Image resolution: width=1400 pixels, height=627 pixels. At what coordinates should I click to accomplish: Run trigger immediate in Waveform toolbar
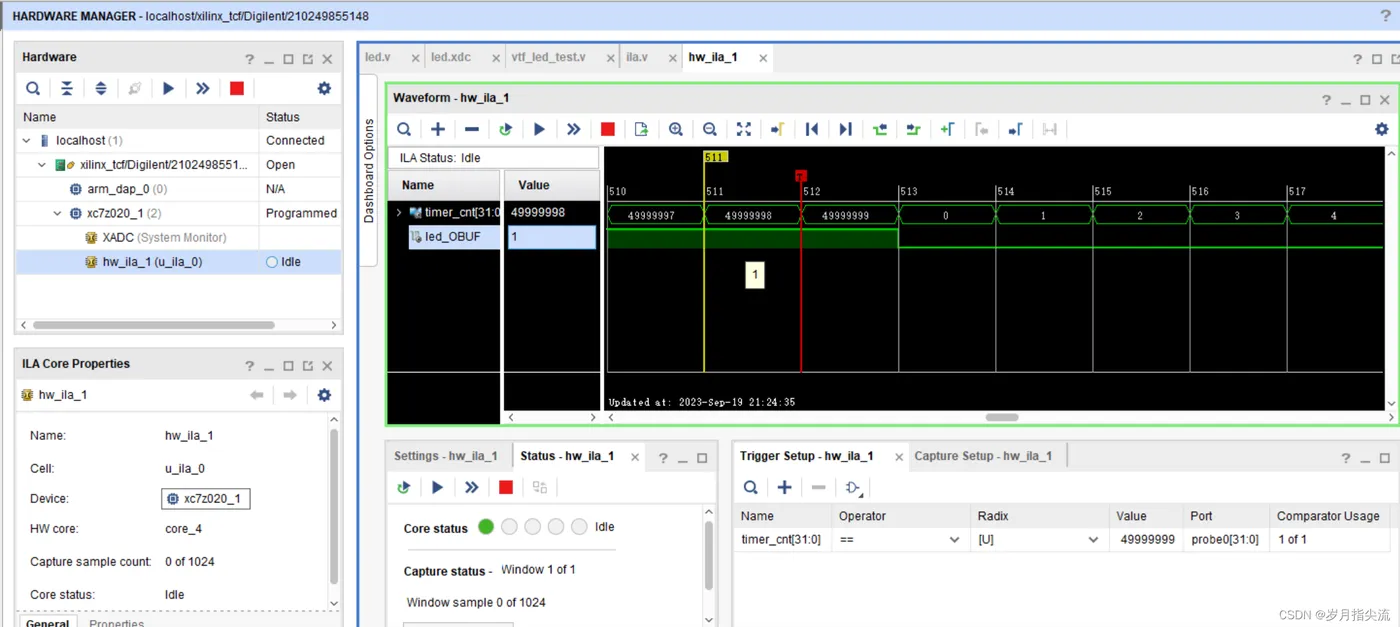(574, 129)
